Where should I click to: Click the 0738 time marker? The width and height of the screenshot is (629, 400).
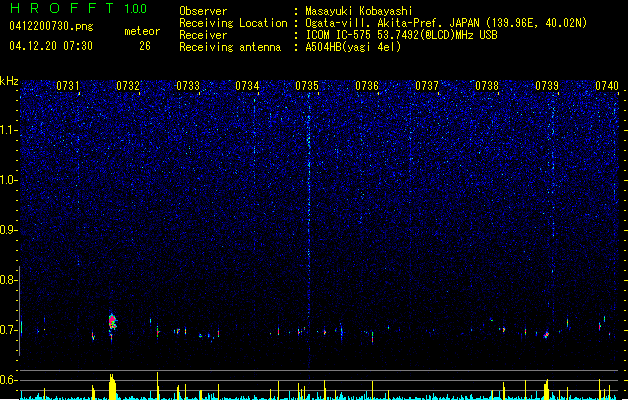[487, 86]
